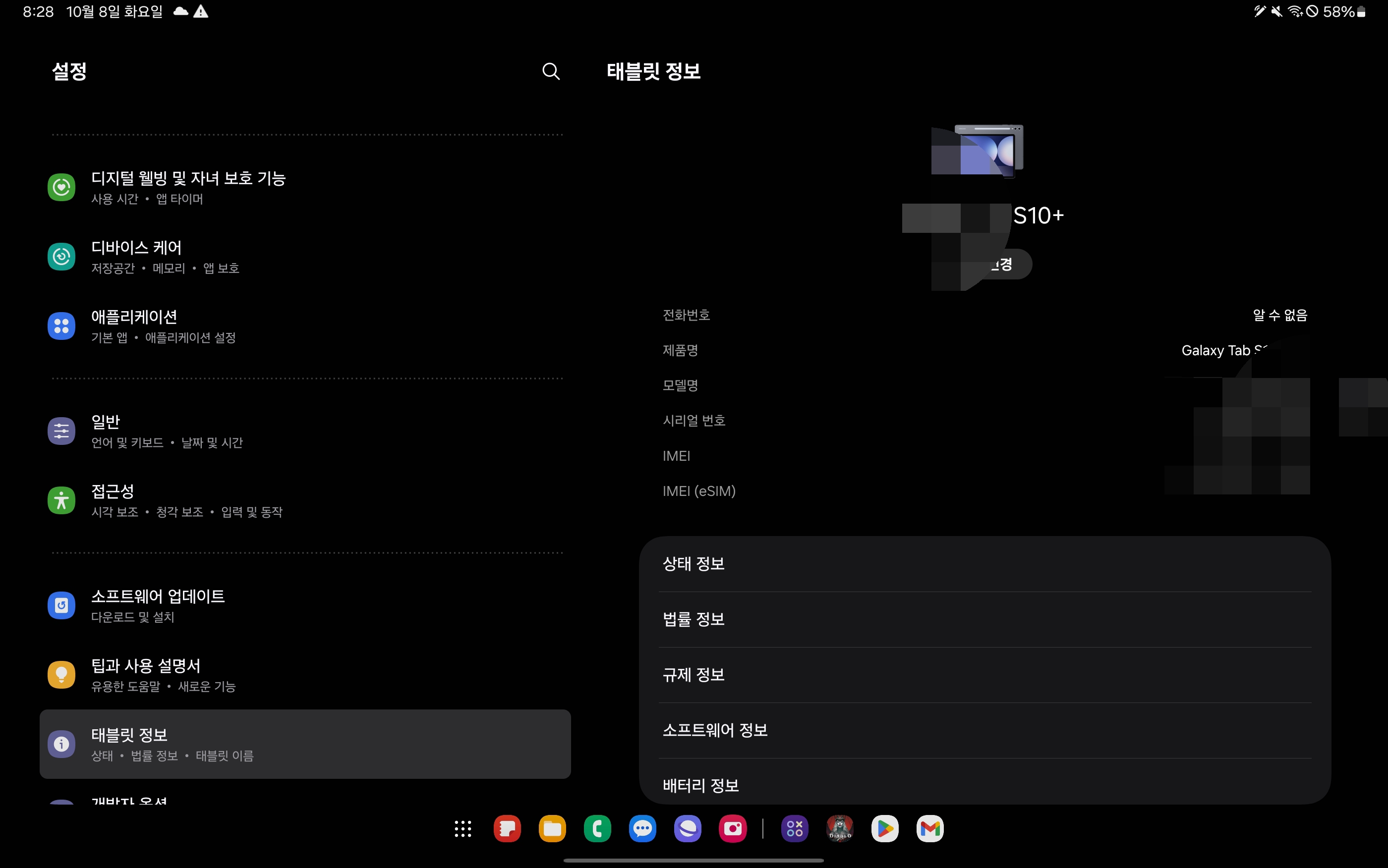The image size is (1388, 868).
Task: Launch Gmail from the taskbar
Action: tap(930, 828)
